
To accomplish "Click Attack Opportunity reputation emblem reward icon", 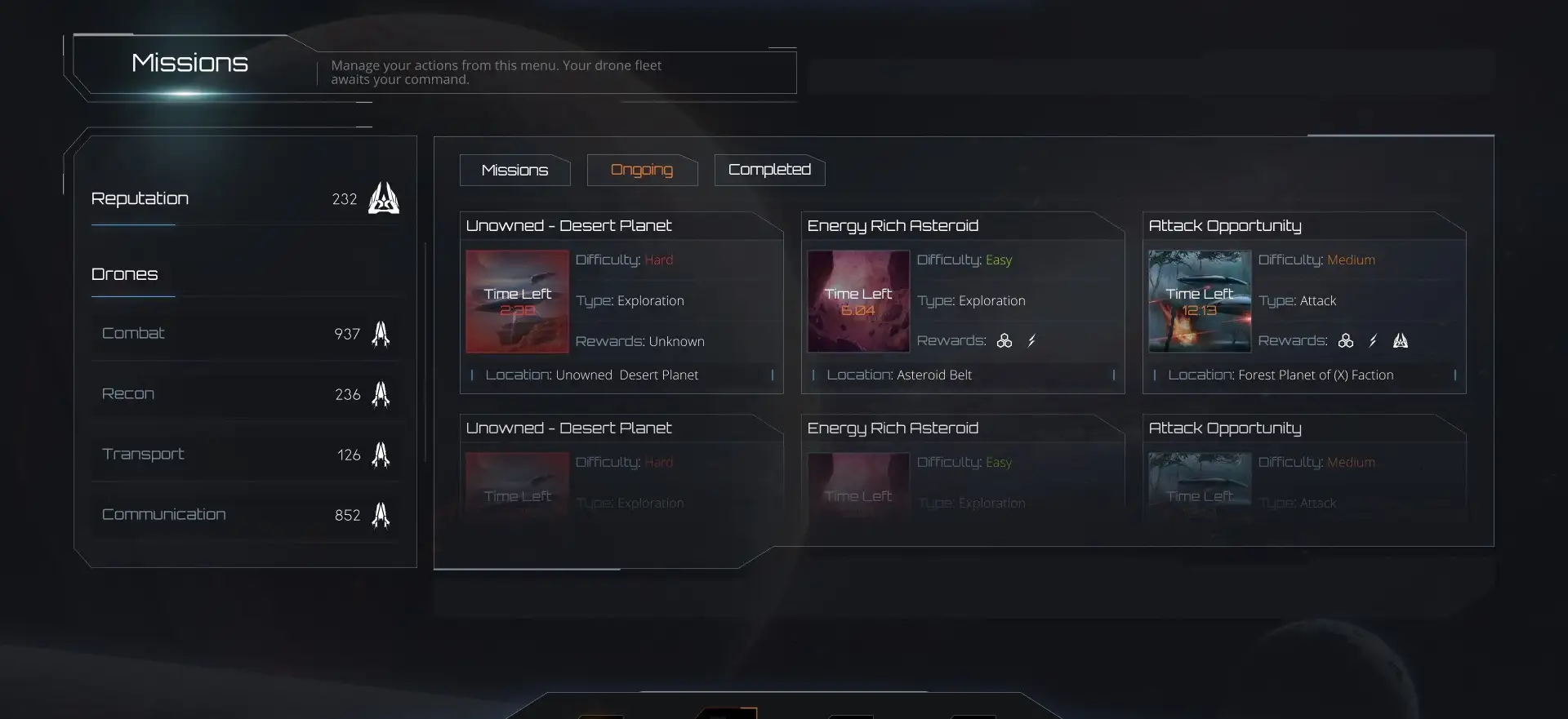I will coord(1401,341).
